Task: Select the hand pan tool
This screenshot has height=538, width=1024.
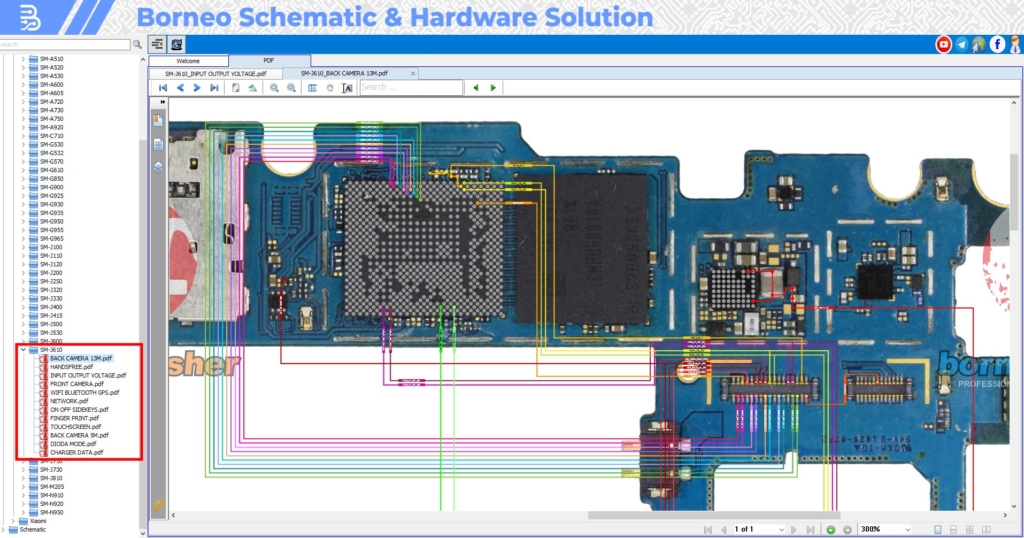Action: tap(330, 87)
